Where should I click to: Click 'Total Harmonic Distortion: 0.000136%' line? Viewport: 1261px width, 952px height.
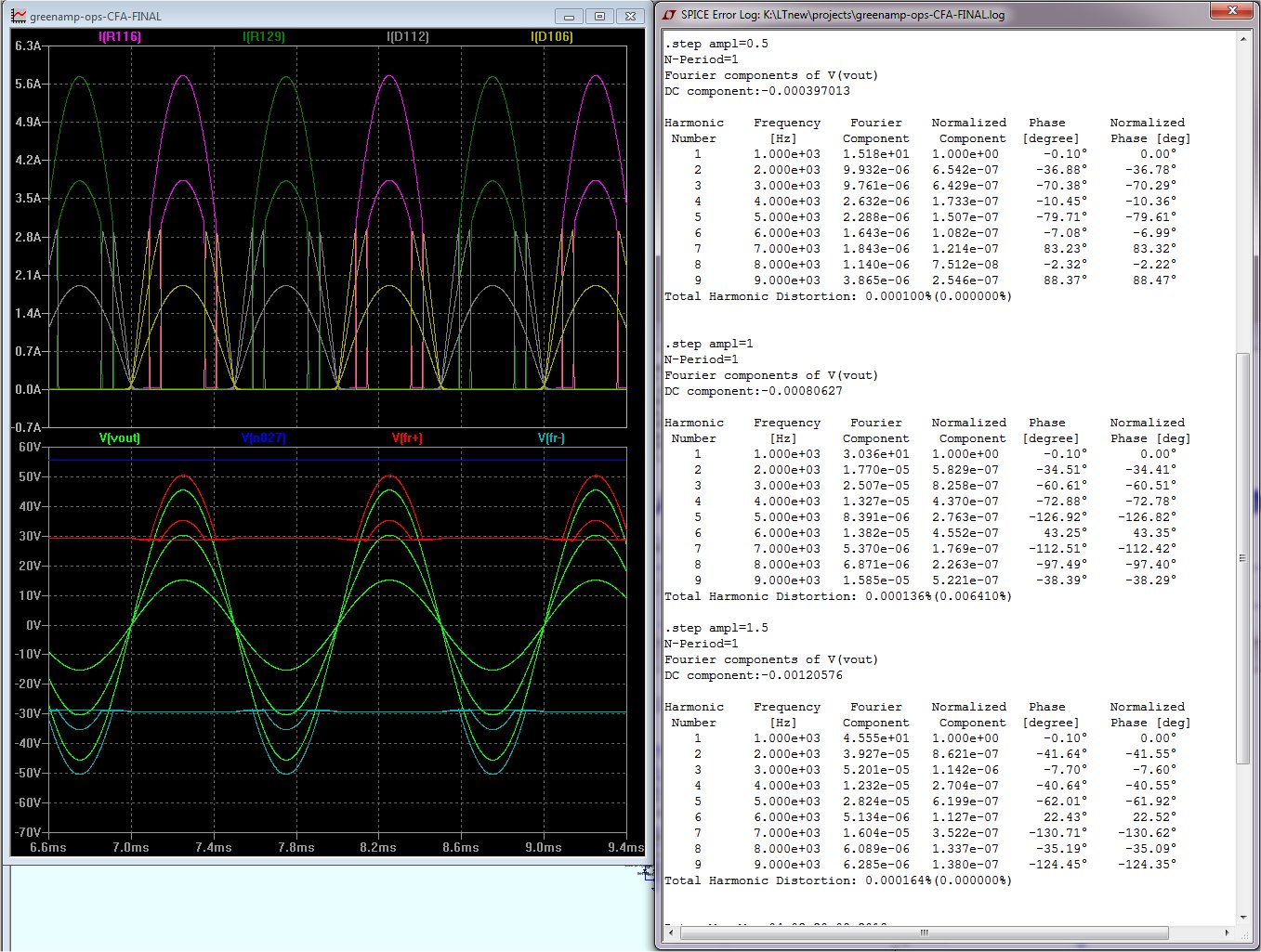pyautogui.click(x=838, y=596)
